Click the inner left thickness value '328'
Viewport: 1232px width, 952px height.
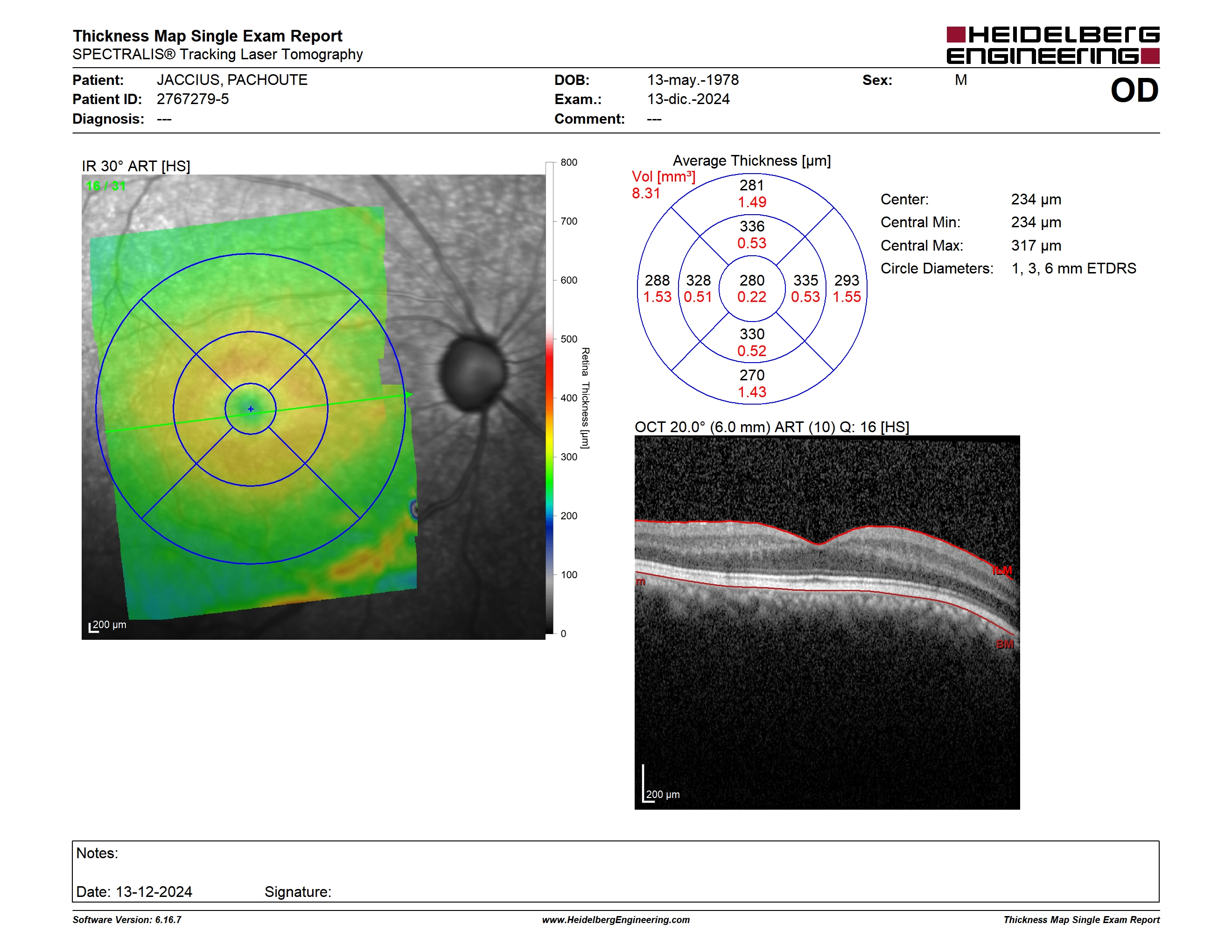click(x=698, y=280)
